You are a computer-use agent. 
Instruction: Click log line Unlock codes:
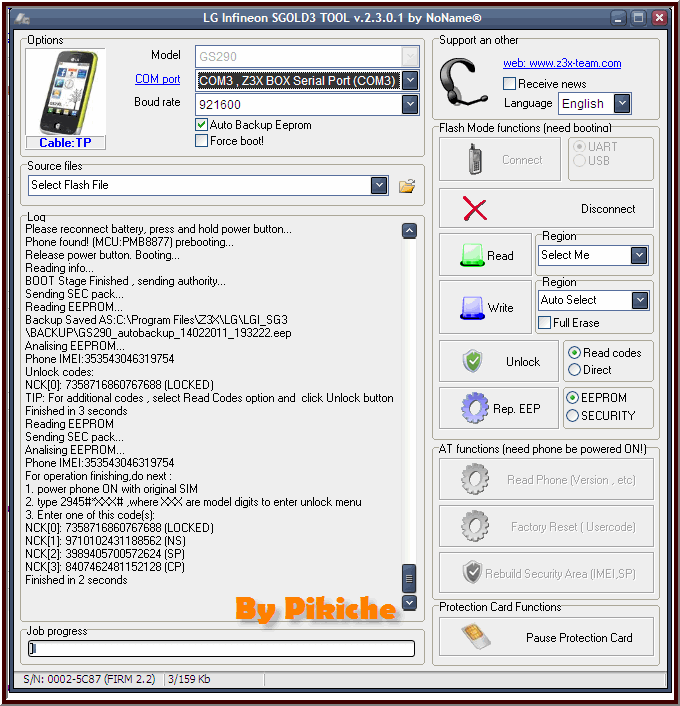click(x=59, y=372)
